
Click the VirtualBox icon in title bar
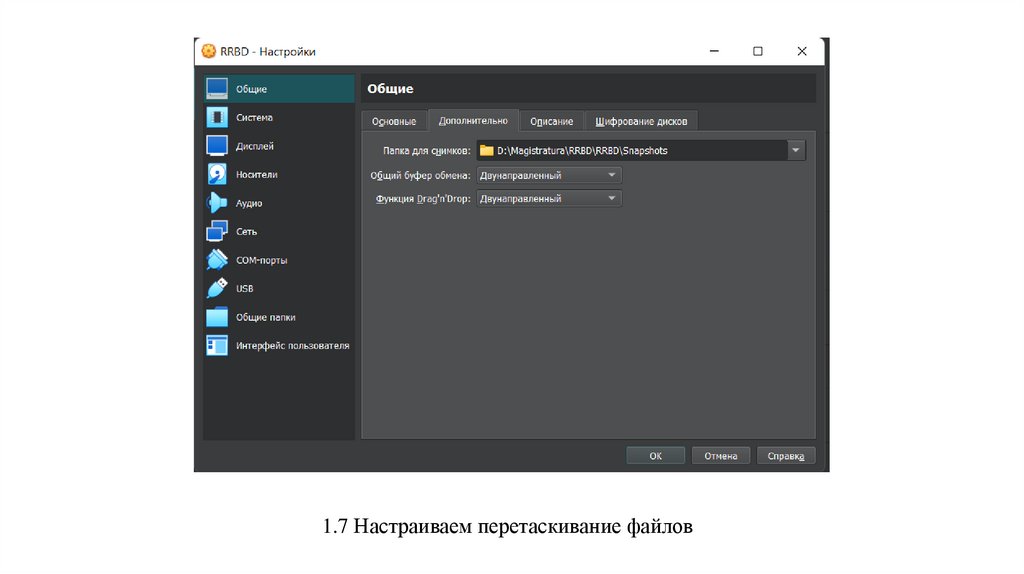click(x=208, y=51)
